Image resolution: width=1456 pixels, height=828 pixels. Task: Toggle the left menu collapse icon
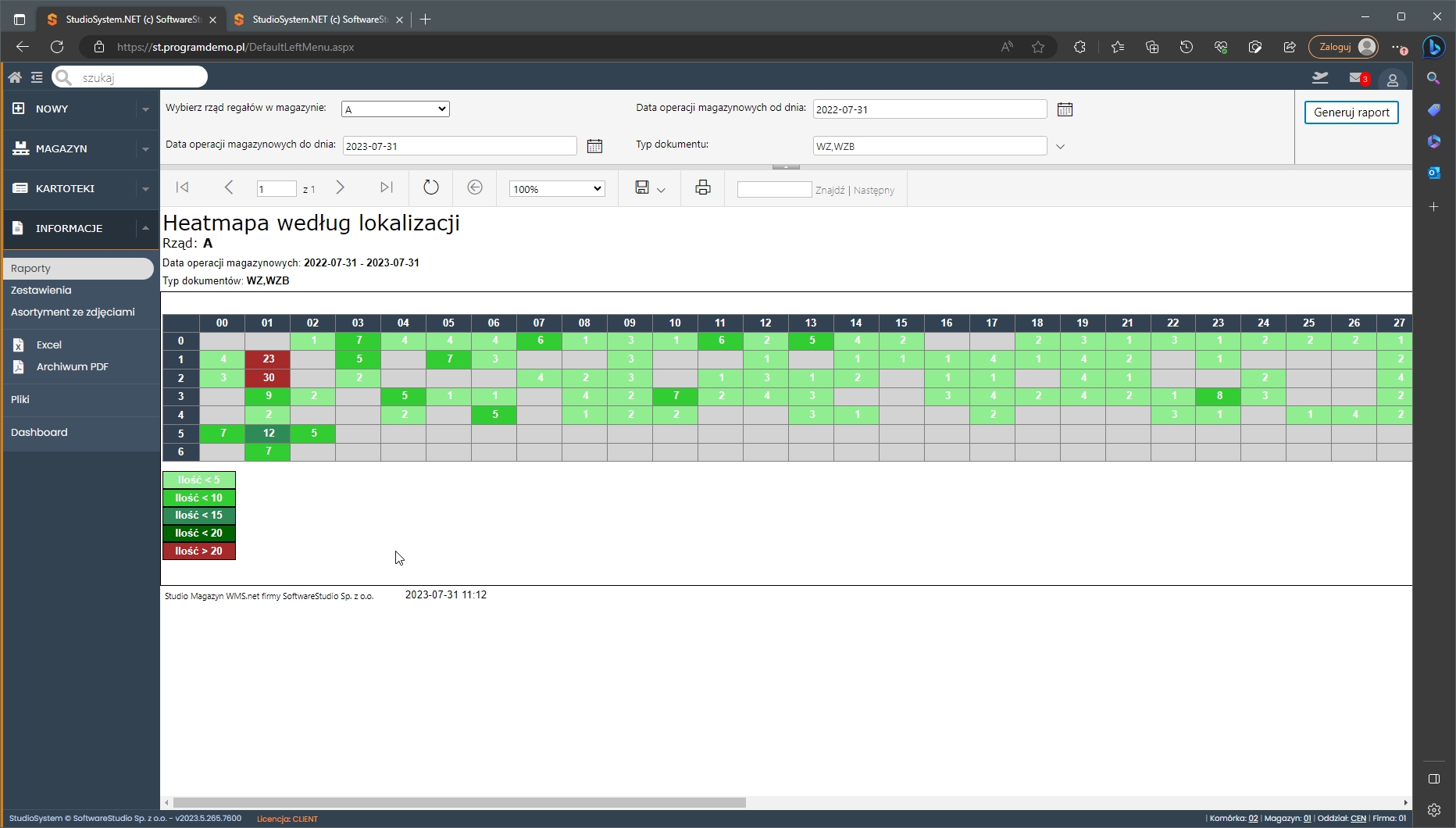(37, 77)
